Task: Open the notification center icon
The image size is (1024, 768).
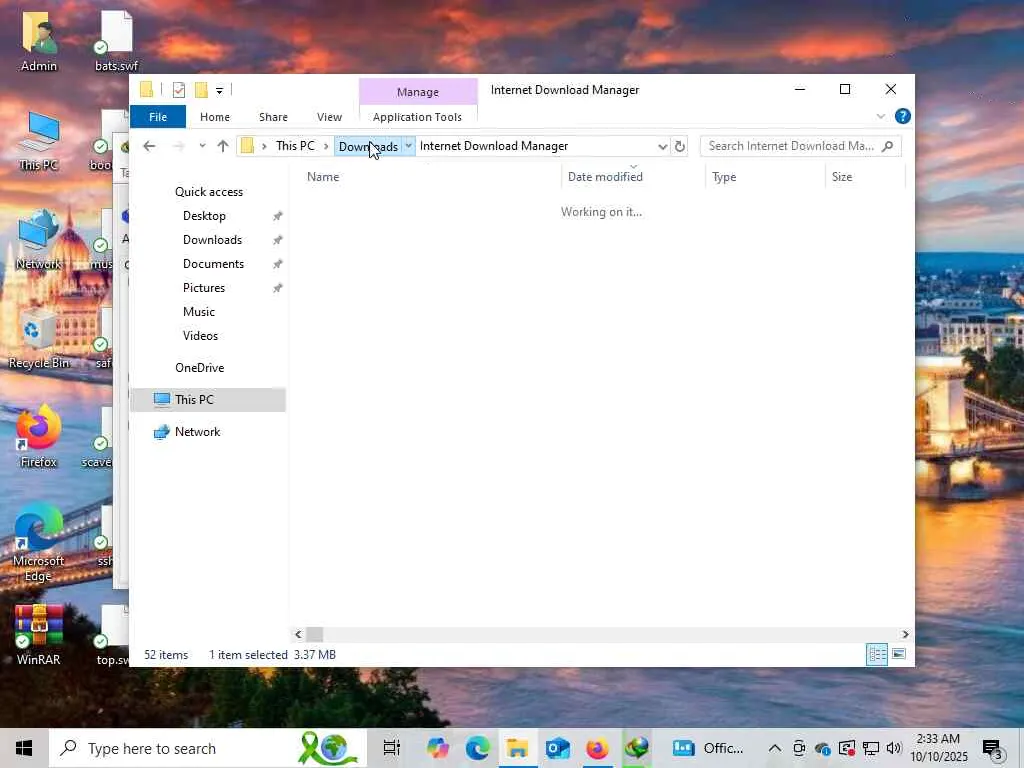Action: (x=992, y=748)
